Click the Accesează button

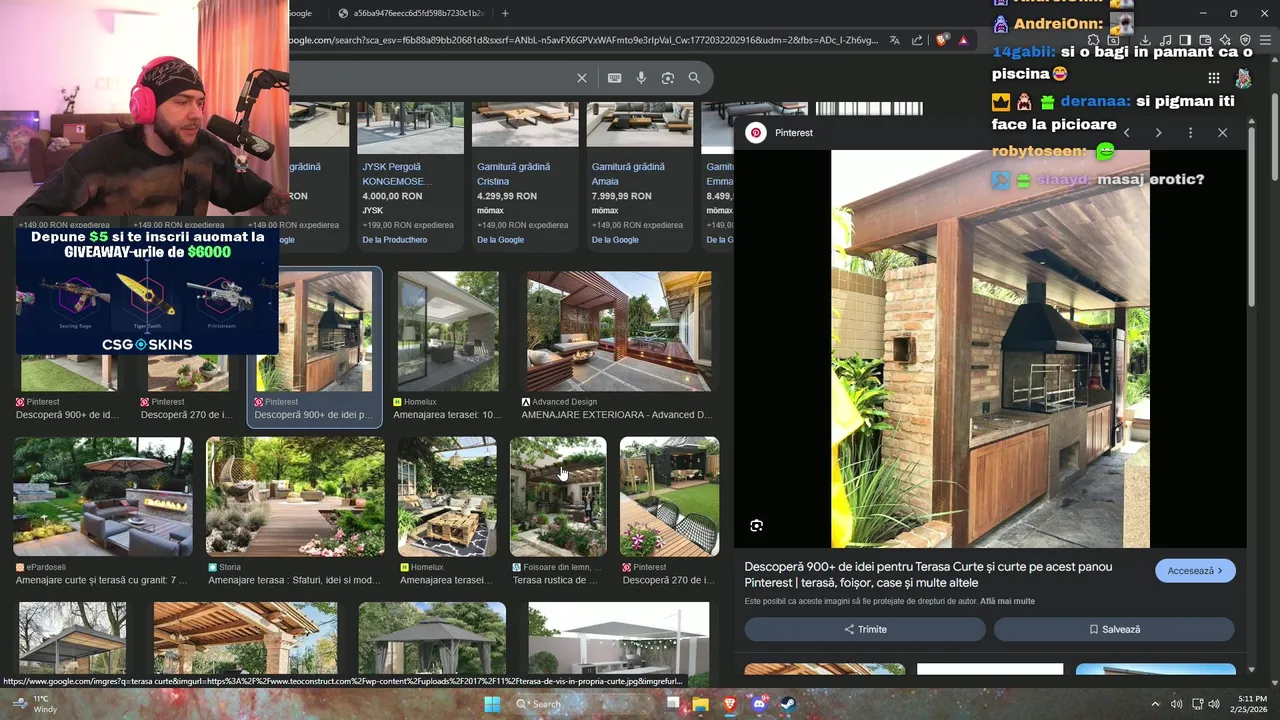(x=1195, y=571)
